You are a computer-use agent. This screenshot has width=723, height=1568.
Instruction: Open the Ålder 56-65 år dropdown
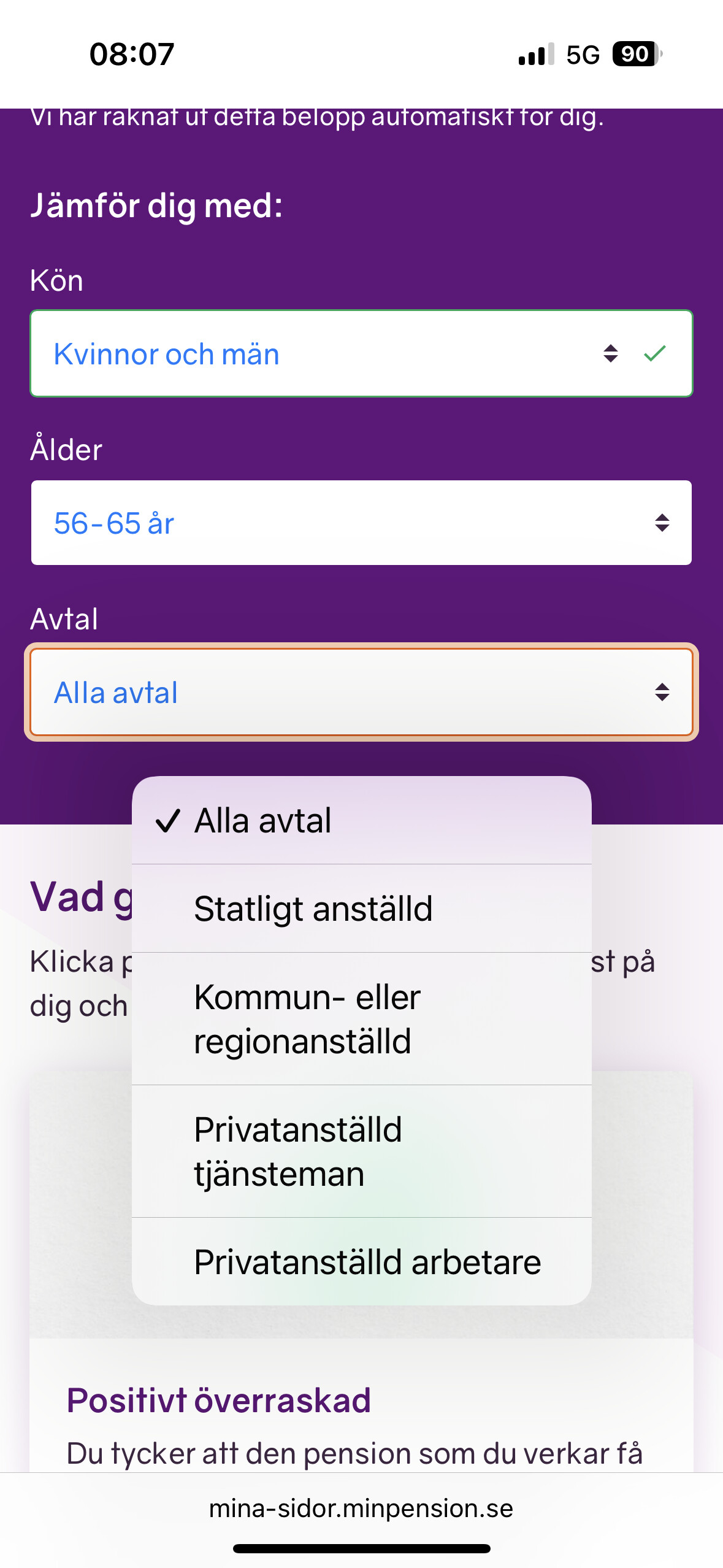[361, 523]
